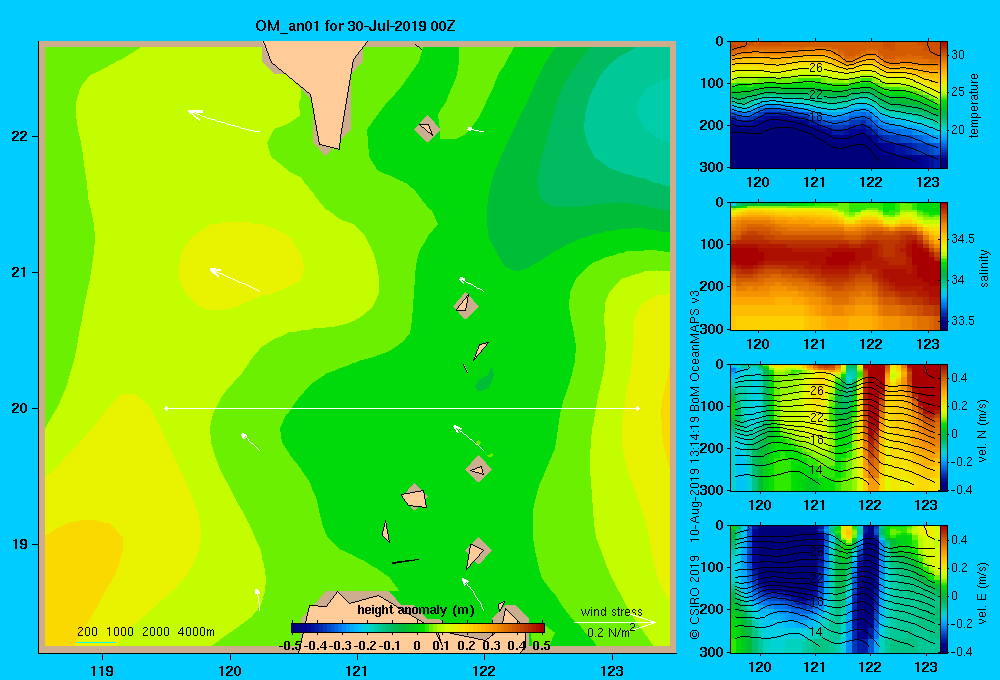Click the 30 tick on temperature scale

[958, 55]
